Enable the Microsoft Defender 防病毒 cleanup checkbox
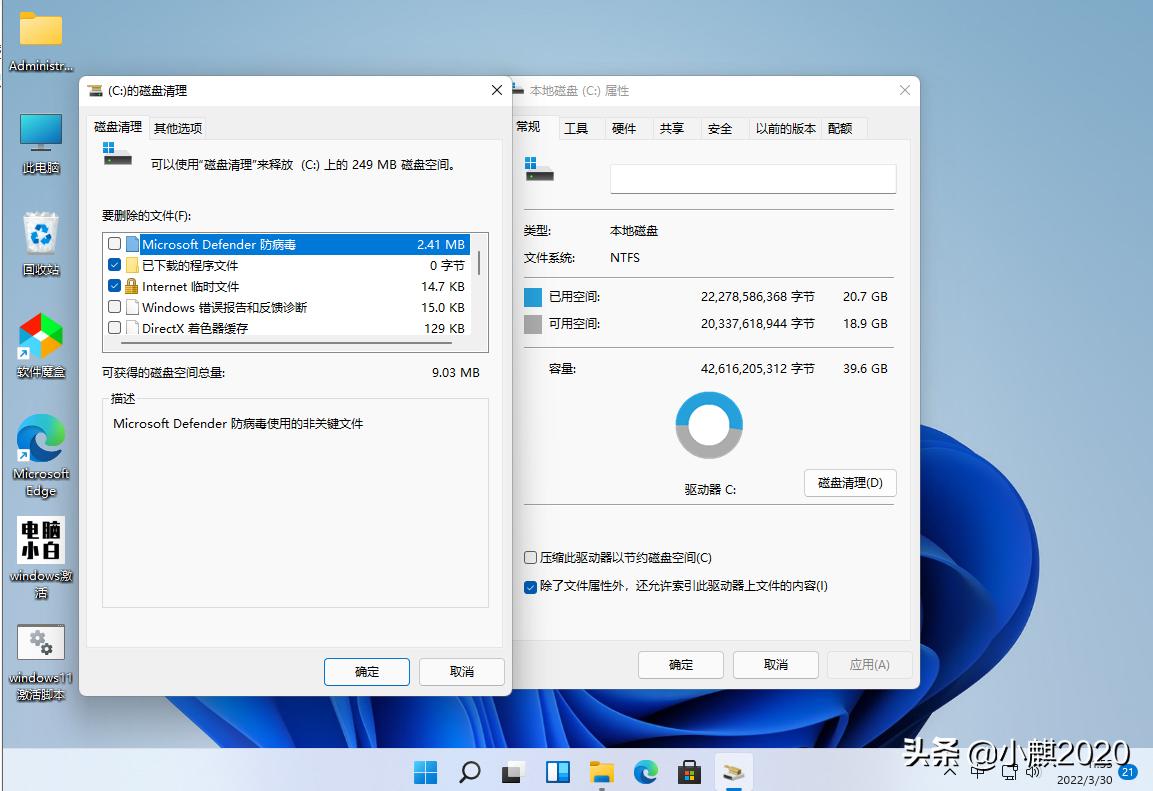1153x791 pixels. (113, 243)
